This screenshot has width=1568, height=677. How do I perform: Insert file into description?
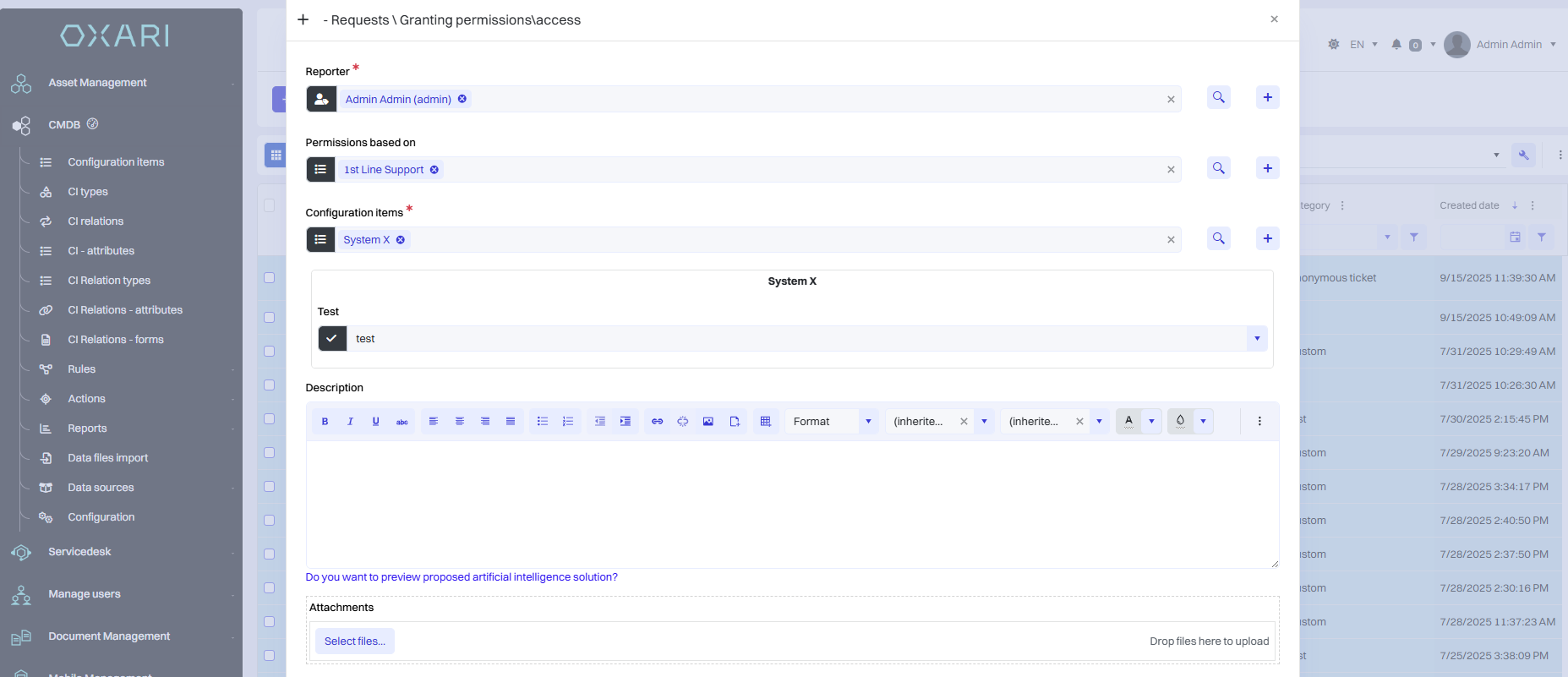[735, 422]
